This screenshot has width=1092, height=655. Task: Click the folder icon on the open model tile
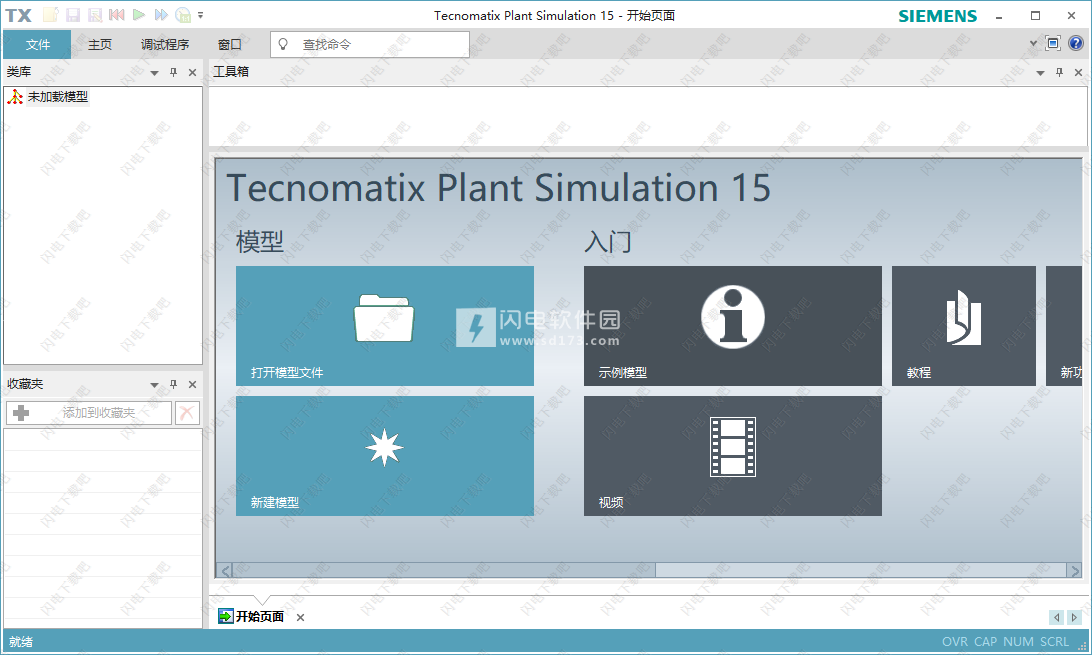point(384,318)
